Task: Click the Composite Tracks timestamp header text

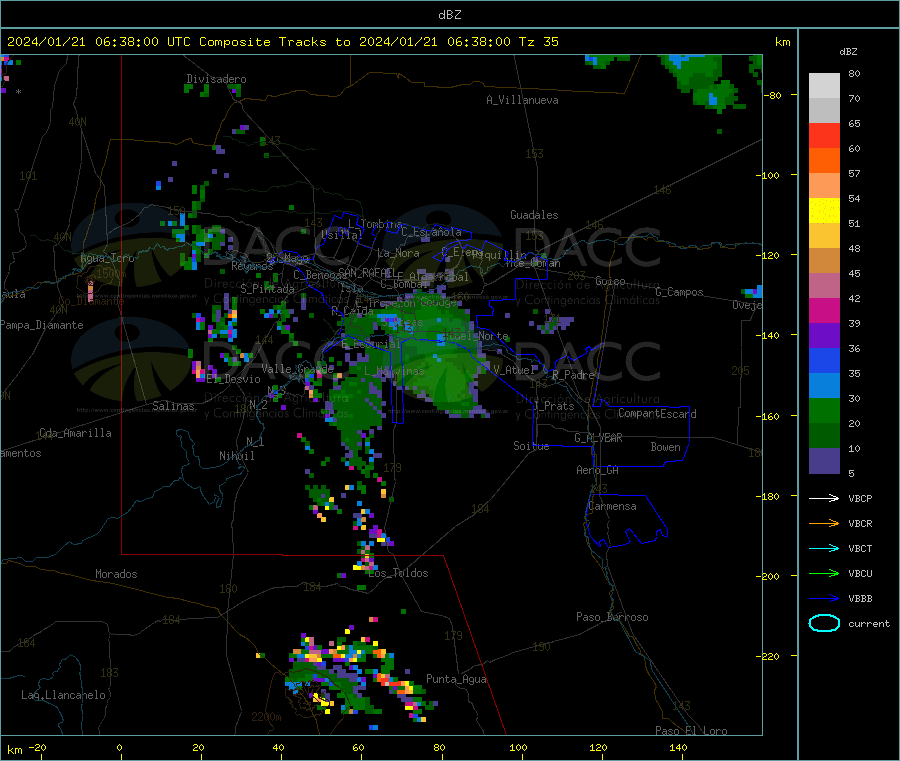Action: click(x=282, y=42)
